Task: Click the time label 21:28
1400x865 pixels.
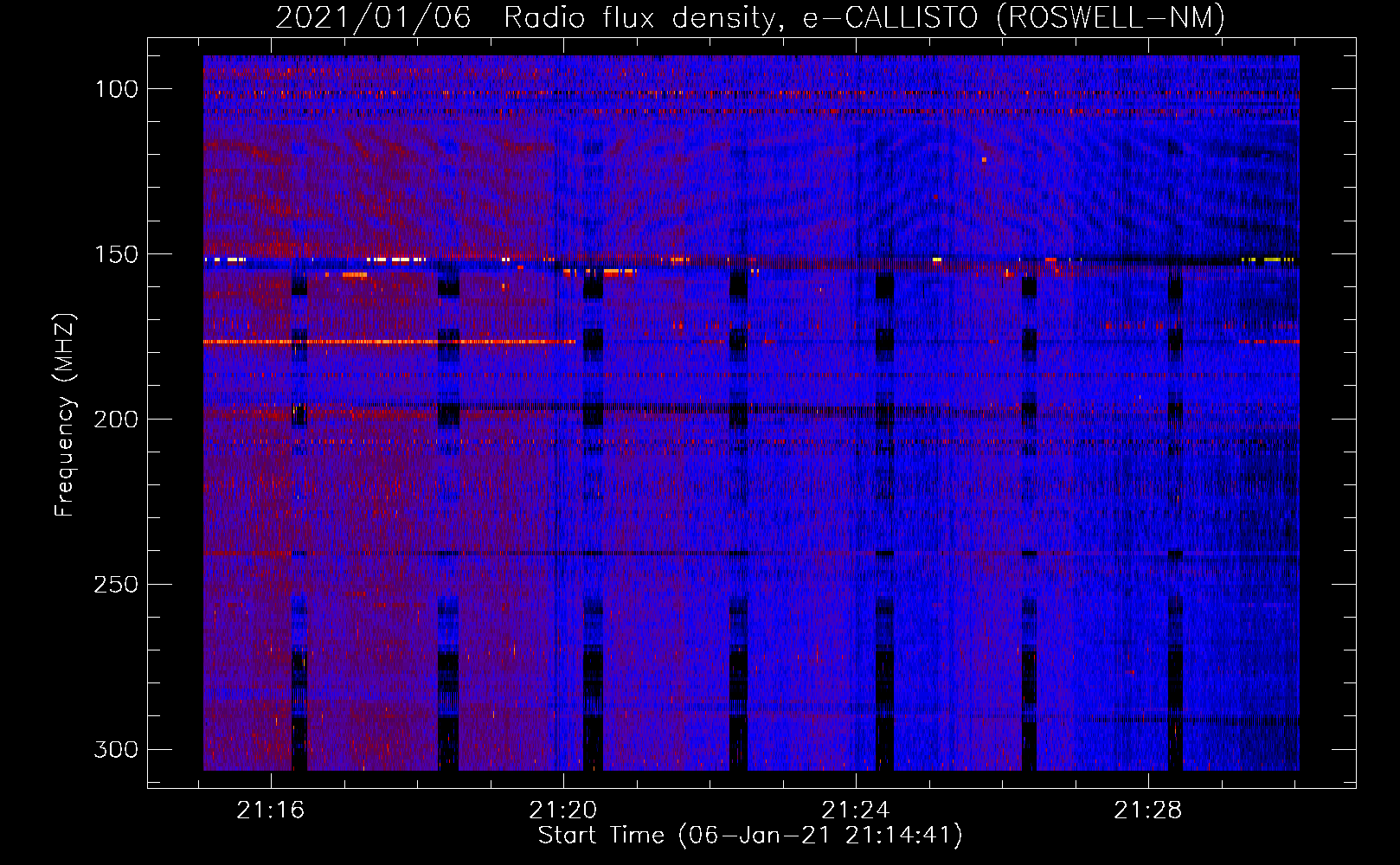Action: pos(1148,811)
